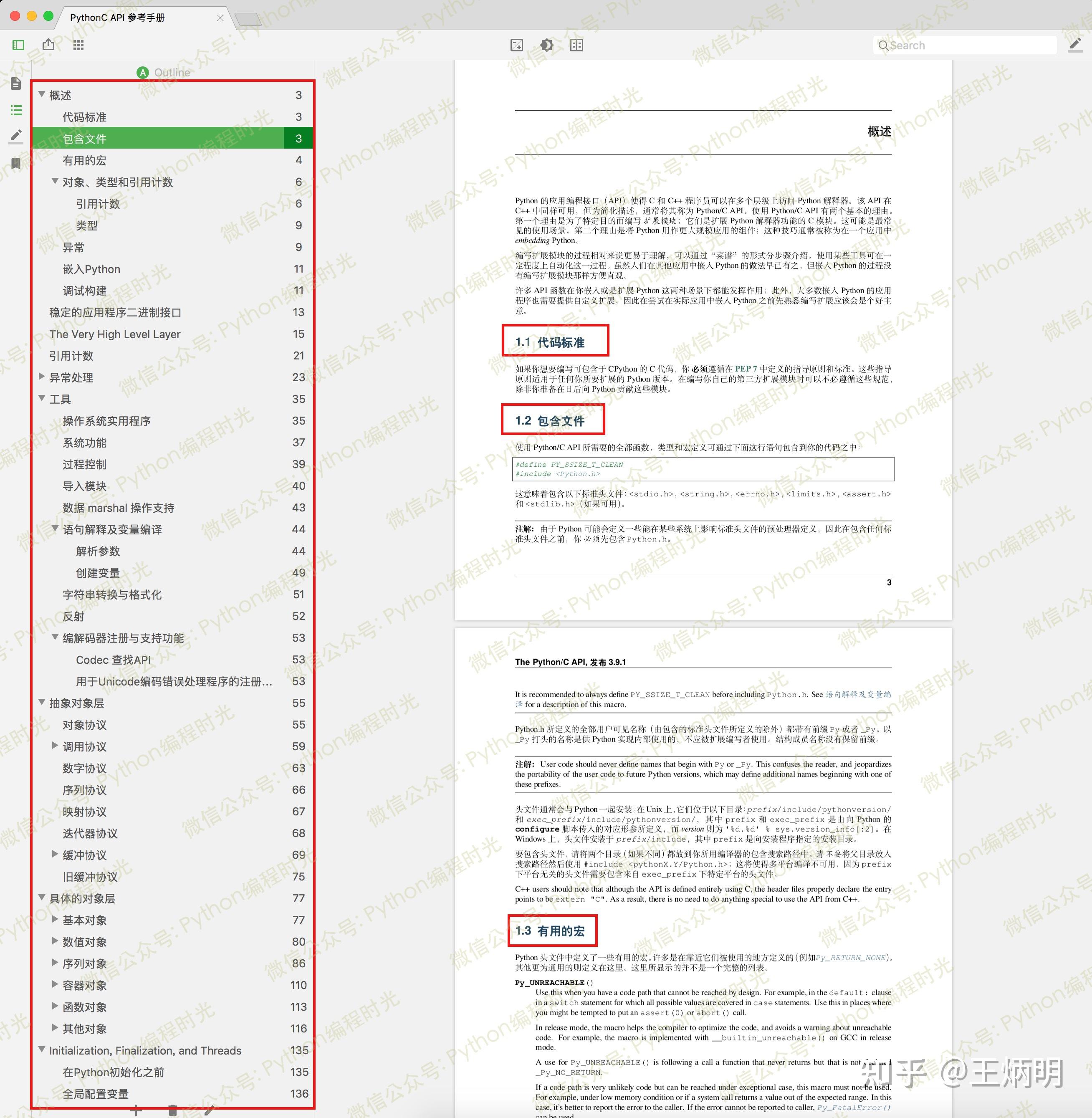Toggle the sidebar panel visibility
Image resolution: width=1092 pixels, height=1118 pixels.
click(x=19, y=45)
